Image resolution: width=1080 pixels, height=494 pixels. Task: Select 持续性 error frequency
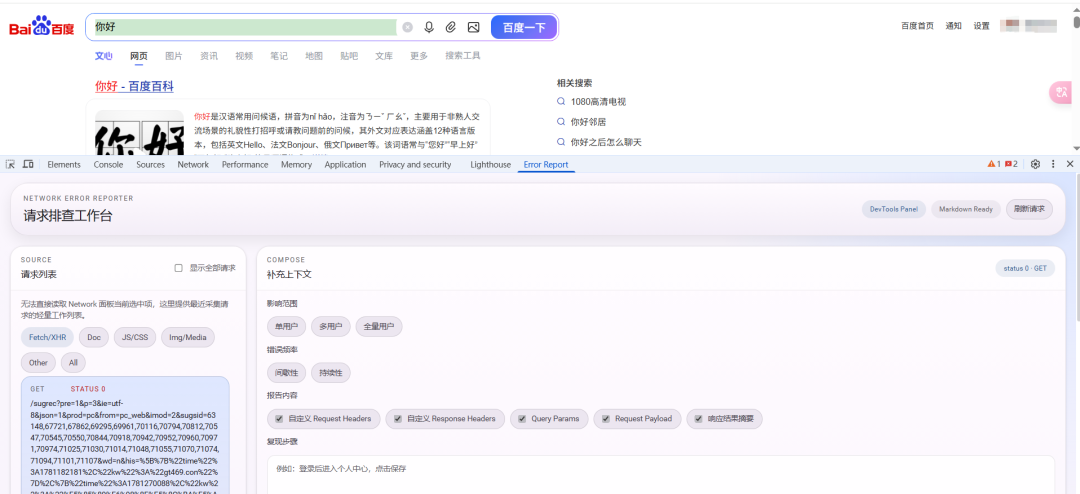coord(331,373)
